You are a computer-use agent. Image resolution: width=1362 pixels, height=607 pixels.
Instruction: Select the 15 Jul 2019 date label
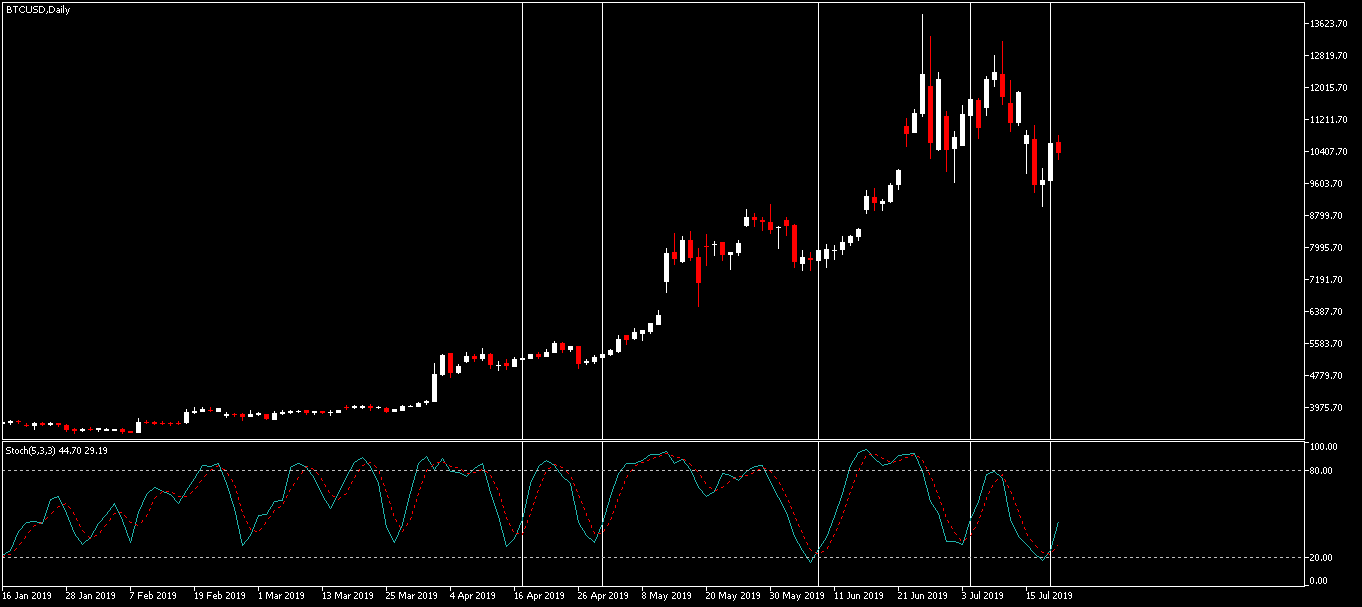[1048, 596]
